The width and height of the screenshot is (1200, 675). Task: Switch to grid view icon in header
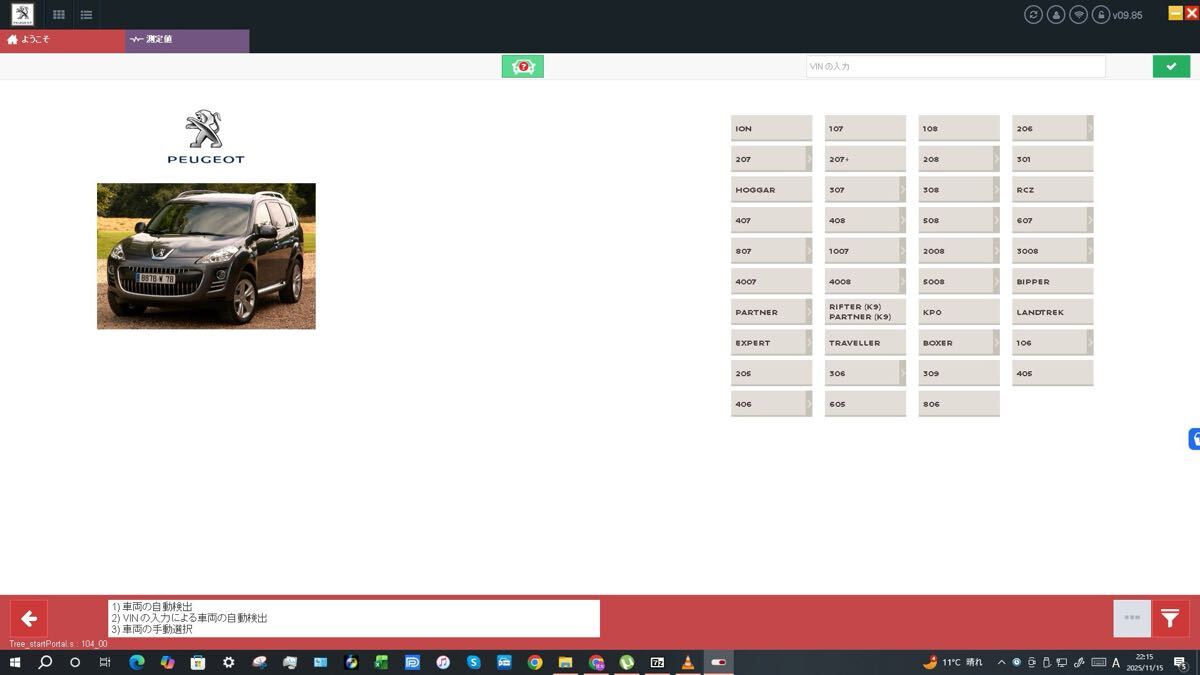coord(59,15)
